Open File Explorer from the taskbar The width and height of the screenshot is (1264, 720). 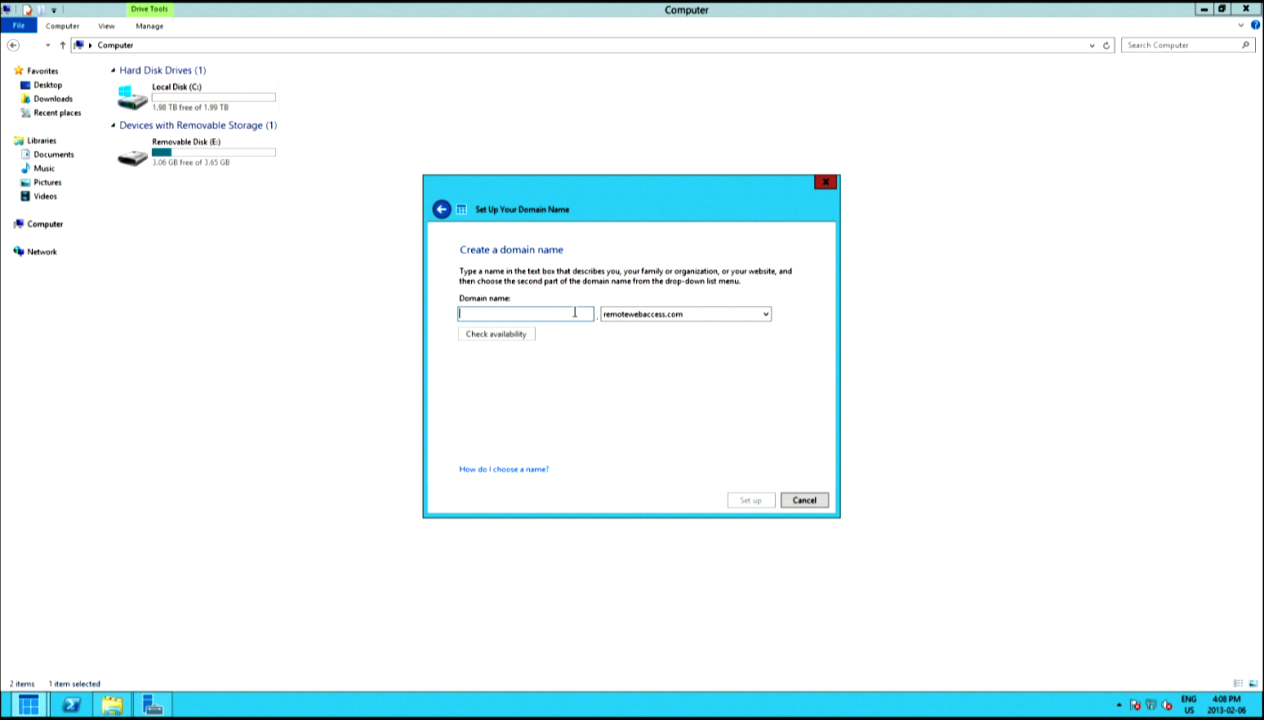[112, 705]
